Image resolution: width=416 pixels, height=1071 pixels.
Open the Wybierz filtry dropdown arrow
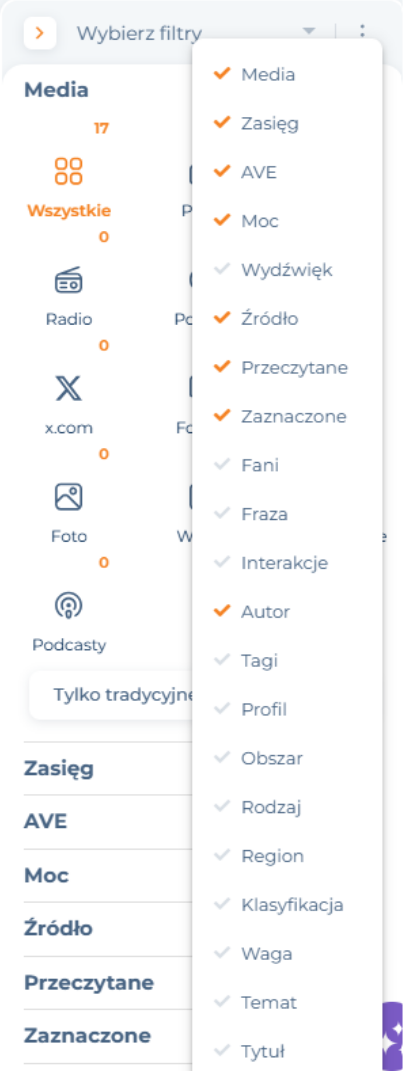309,31
